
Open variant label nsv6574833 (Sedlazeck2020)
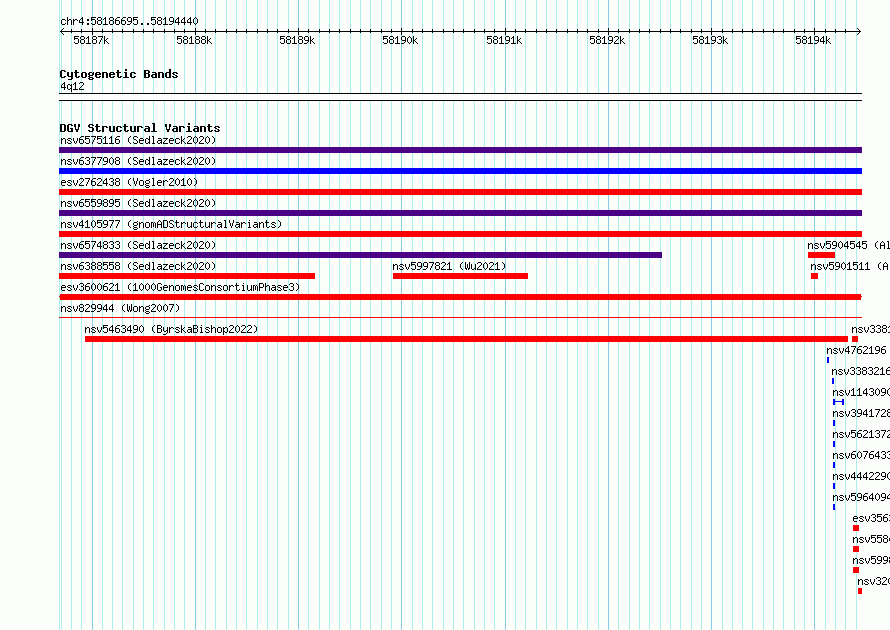click(138, 245)
